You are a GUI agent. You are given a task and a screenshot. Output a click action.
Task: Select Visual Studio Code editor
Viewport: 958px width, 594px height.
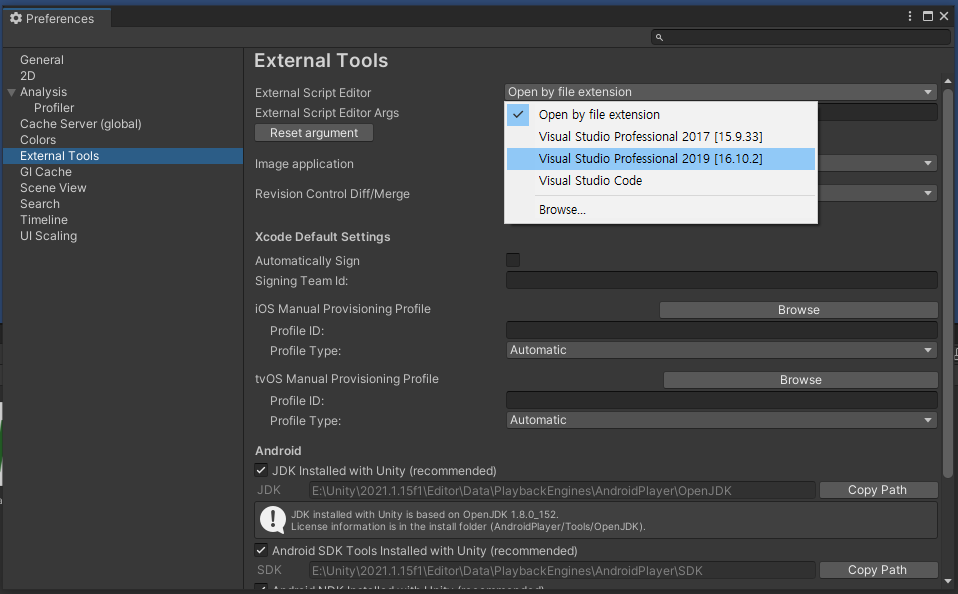[x=661, y=180]
